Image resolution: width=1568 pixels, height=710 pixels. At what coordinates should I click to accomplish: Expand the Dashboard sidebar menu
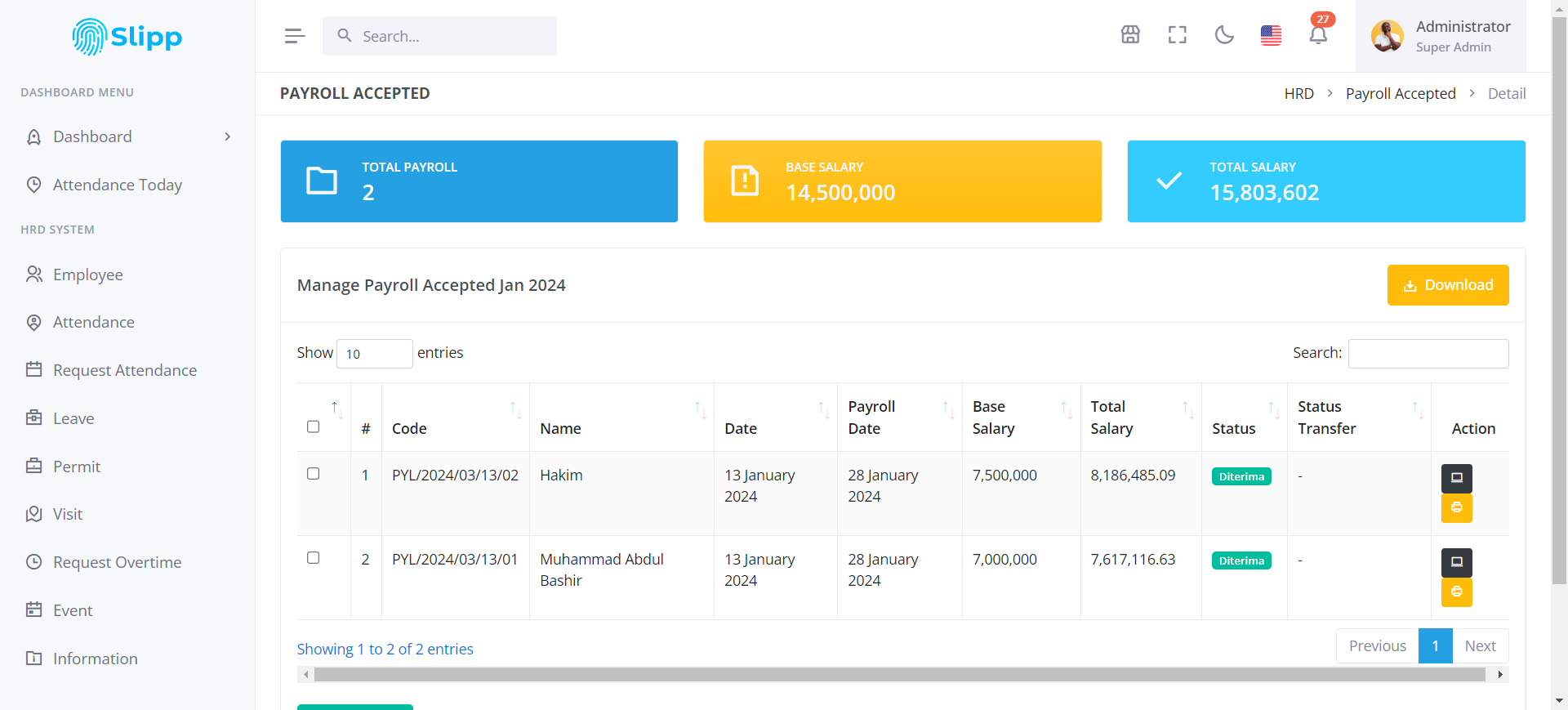tap(127, 136)
